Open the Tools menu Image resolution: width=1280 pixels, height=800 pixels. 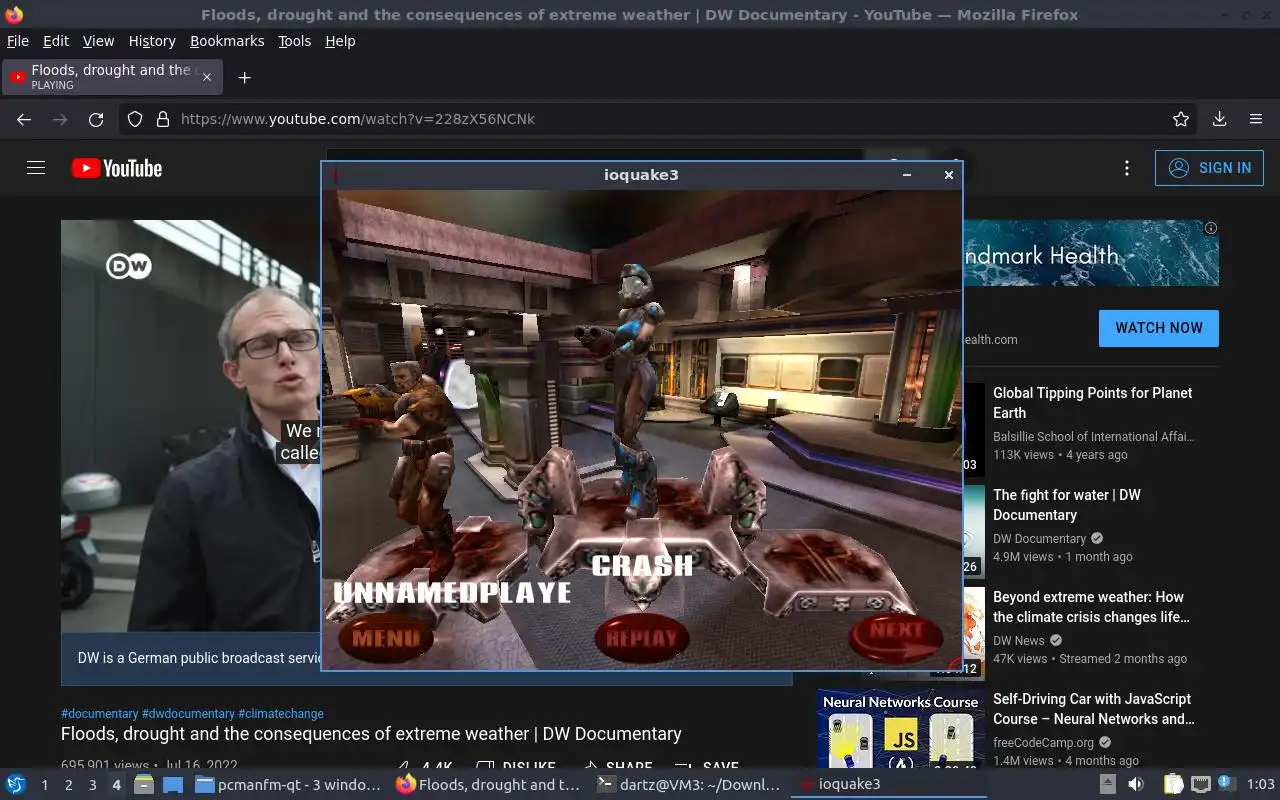[295, 41]
